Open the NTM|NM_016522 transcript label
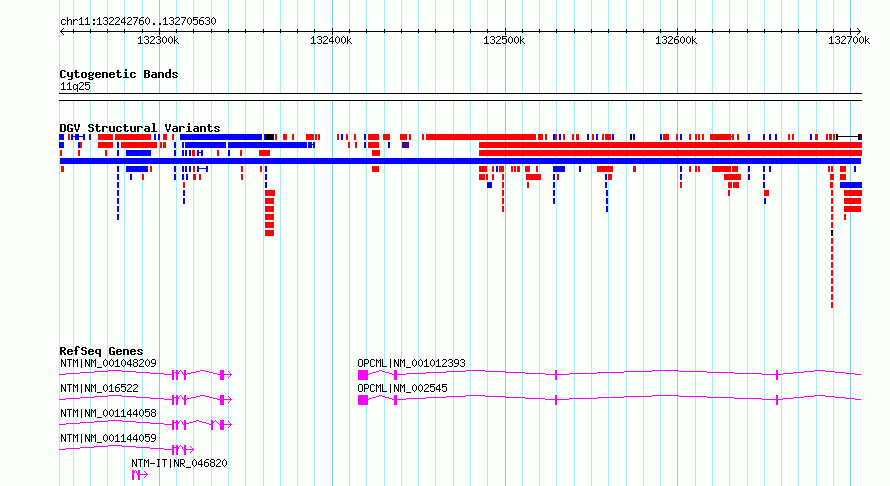 (99, 388)
